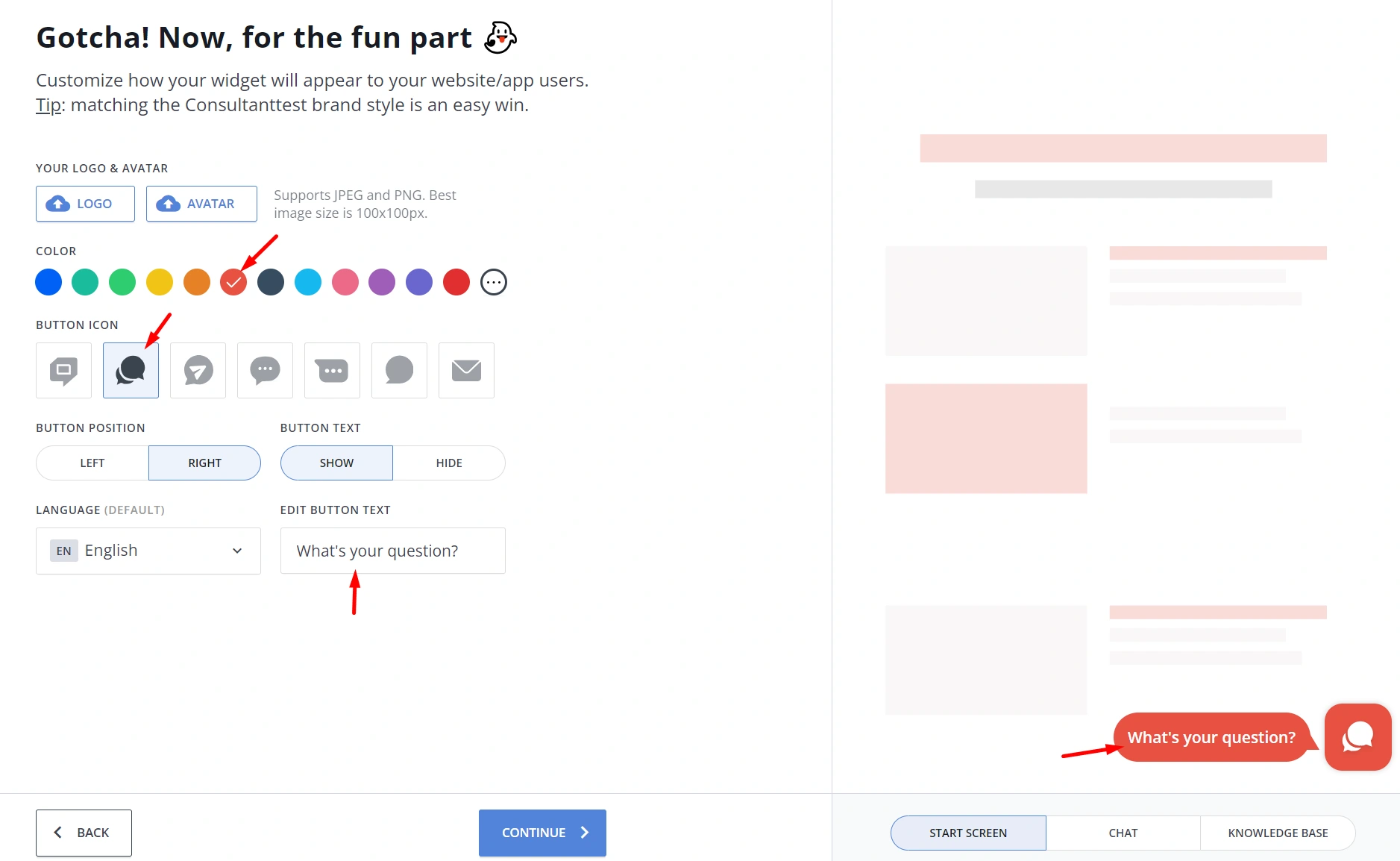Select the double chat bubbles icon

(131, 370)
